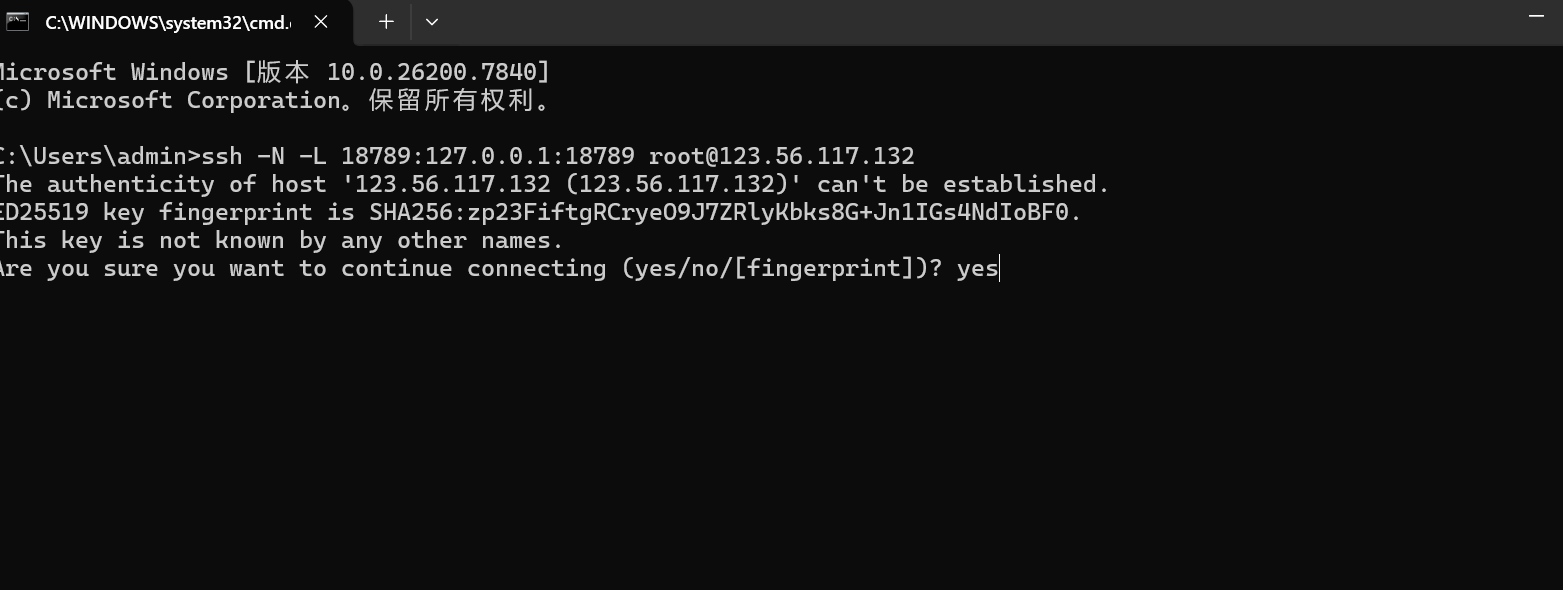Image resolution: width=1563 pixels, height=590 pixels.
Task: Click the typed "yes" response text
Action: [x=977, y=269]
